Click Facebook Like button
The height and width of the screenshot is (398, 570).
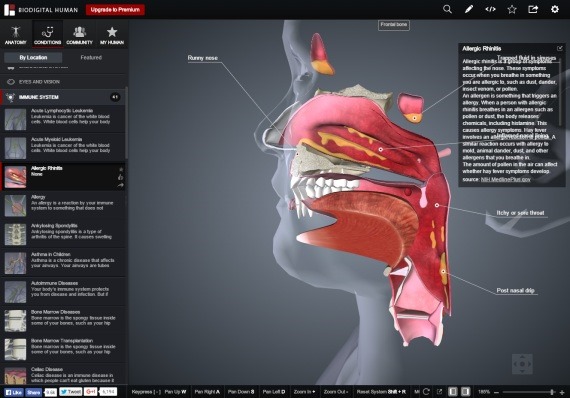[x=14, y=392]
